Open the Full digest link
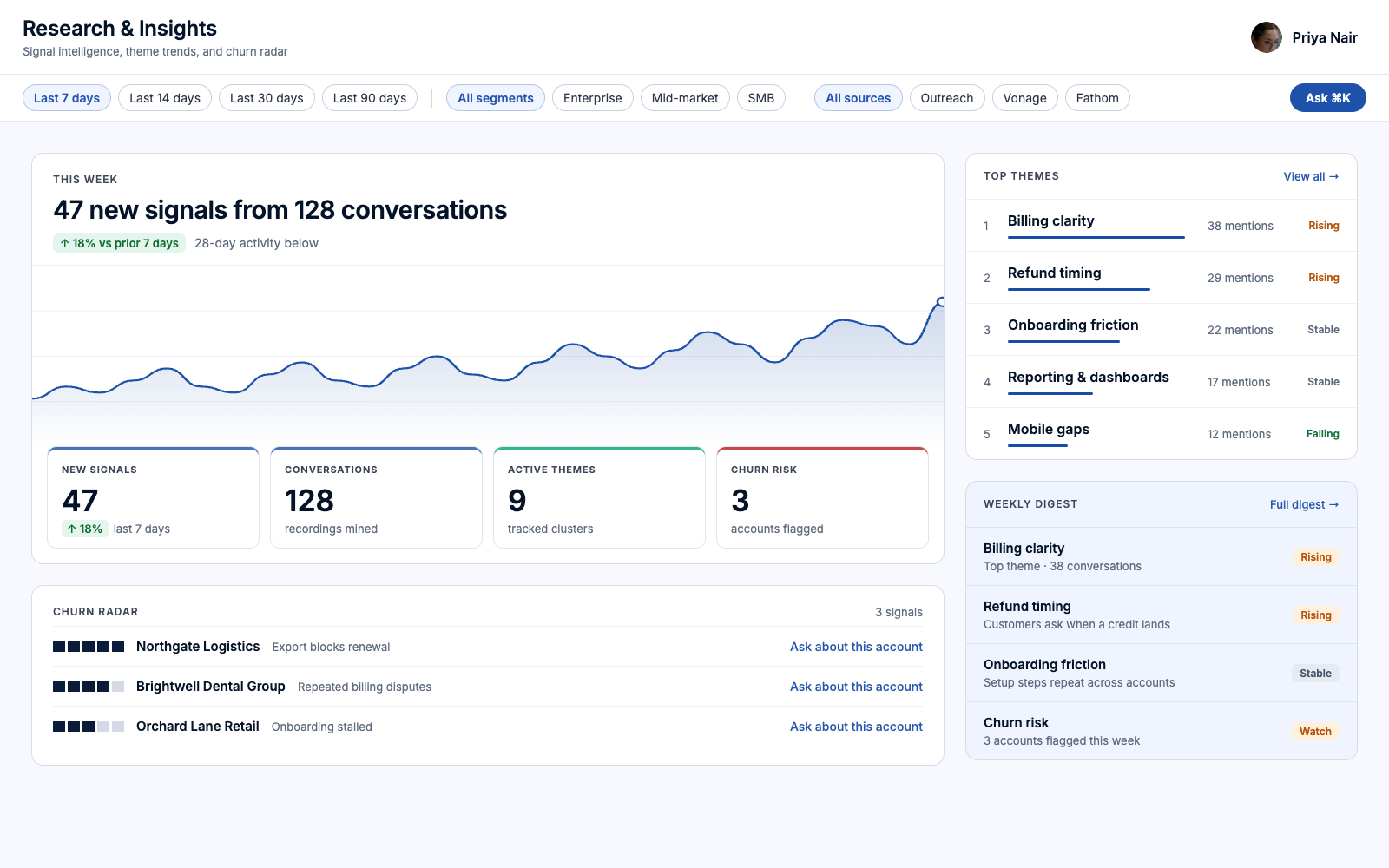The height and width of the screenshot is (868, 1389). coord(1304,504)
